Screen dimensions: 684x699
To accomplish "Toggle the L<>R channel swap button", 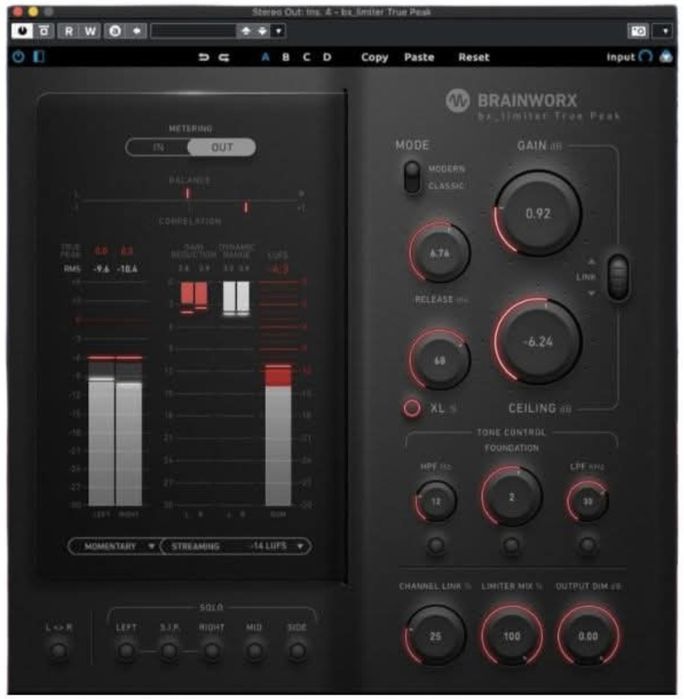I will click(58, 650).
